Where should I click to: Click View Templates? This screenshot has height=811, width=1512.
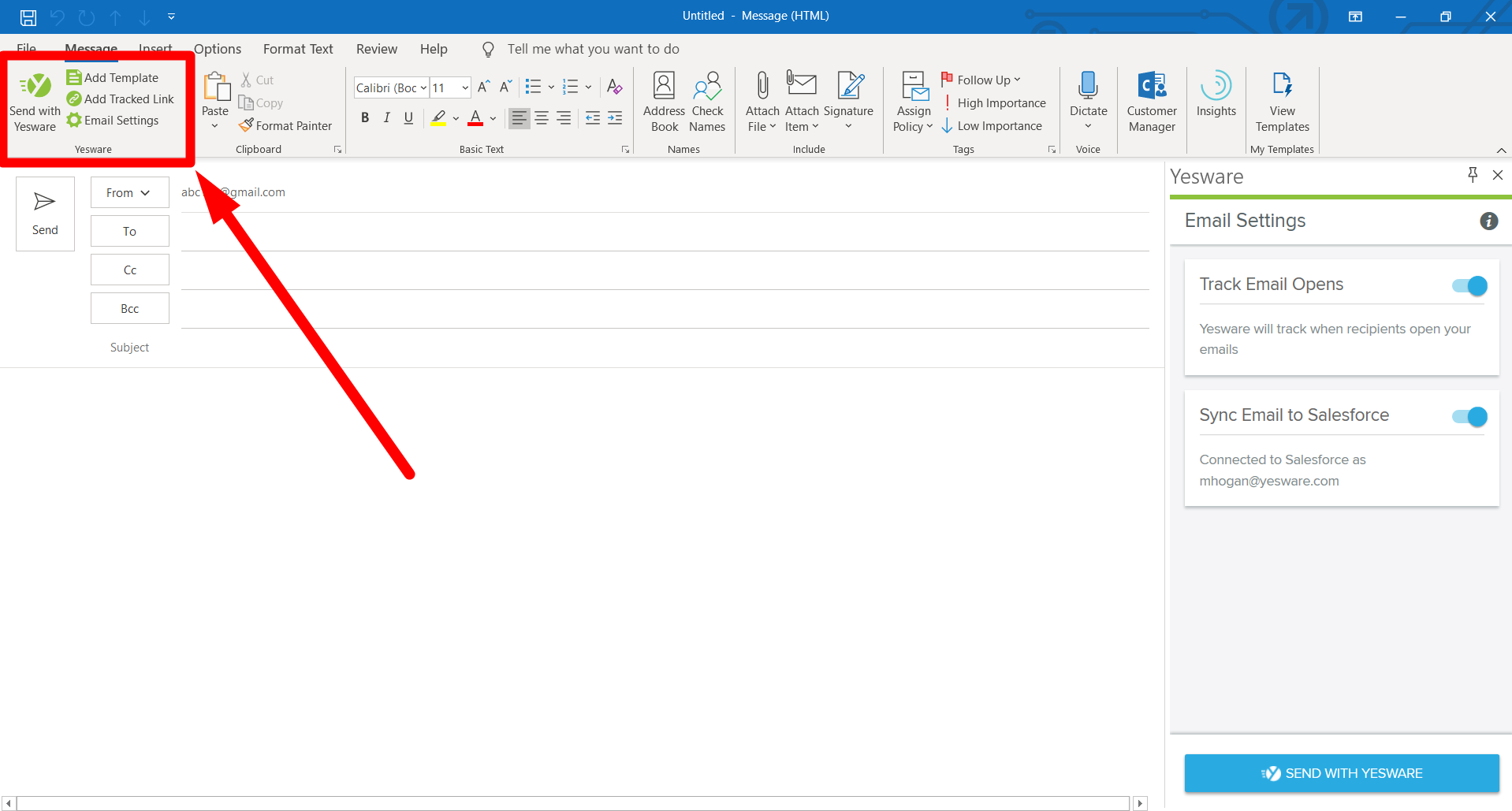1283,102
